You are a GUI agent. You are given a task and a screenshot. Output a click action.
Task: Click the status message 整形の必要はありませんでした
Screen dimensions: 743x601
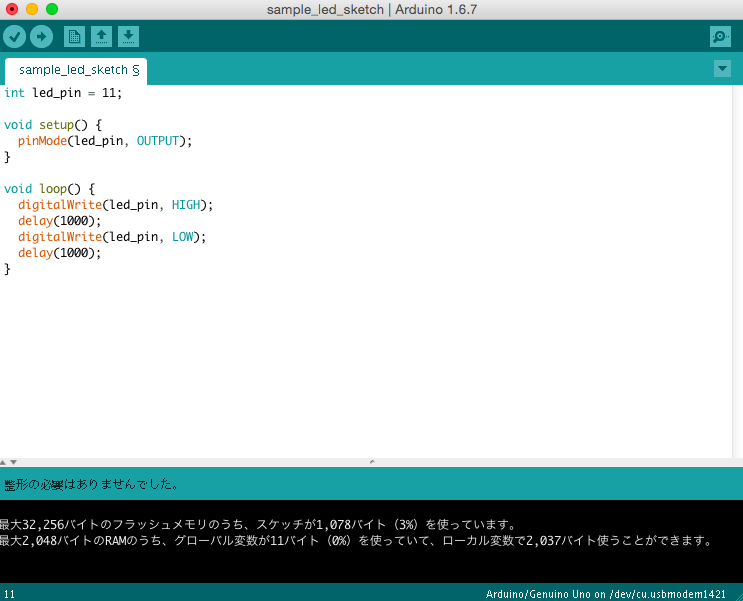91,484
